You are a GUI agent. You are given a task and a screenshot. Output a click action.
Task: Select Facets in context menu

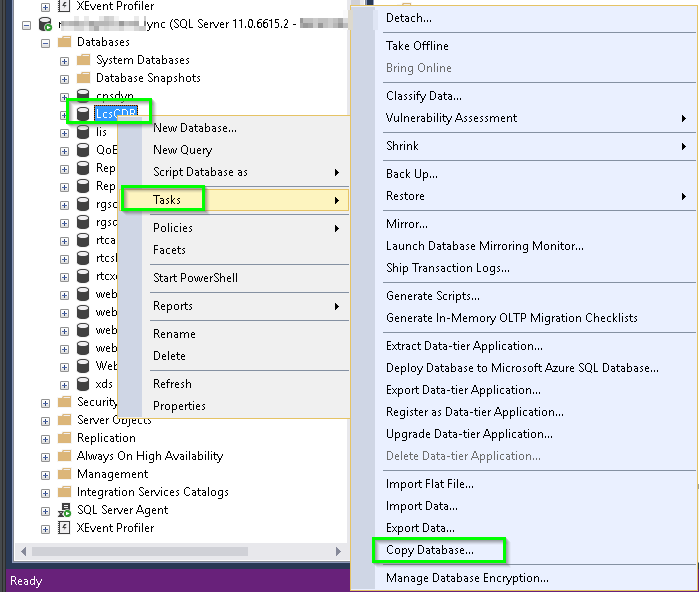tap(169, 250)
